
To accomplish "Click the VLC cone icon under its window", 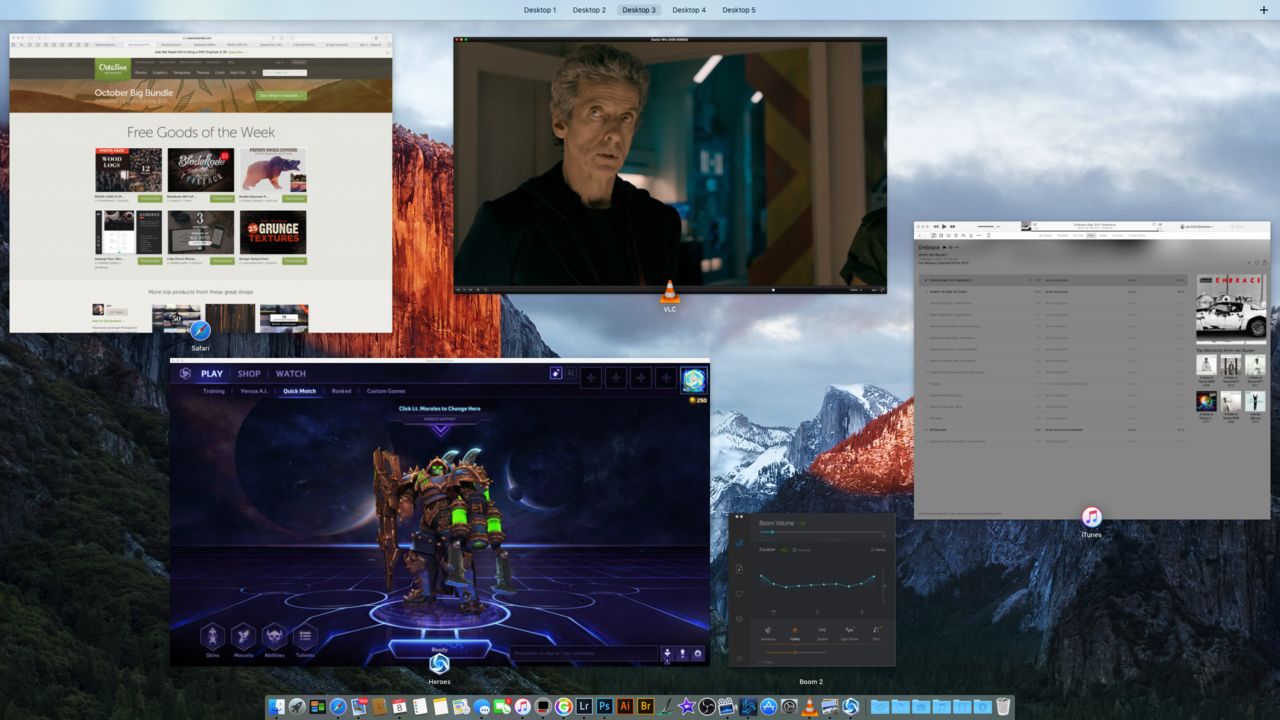I will 670,292.
